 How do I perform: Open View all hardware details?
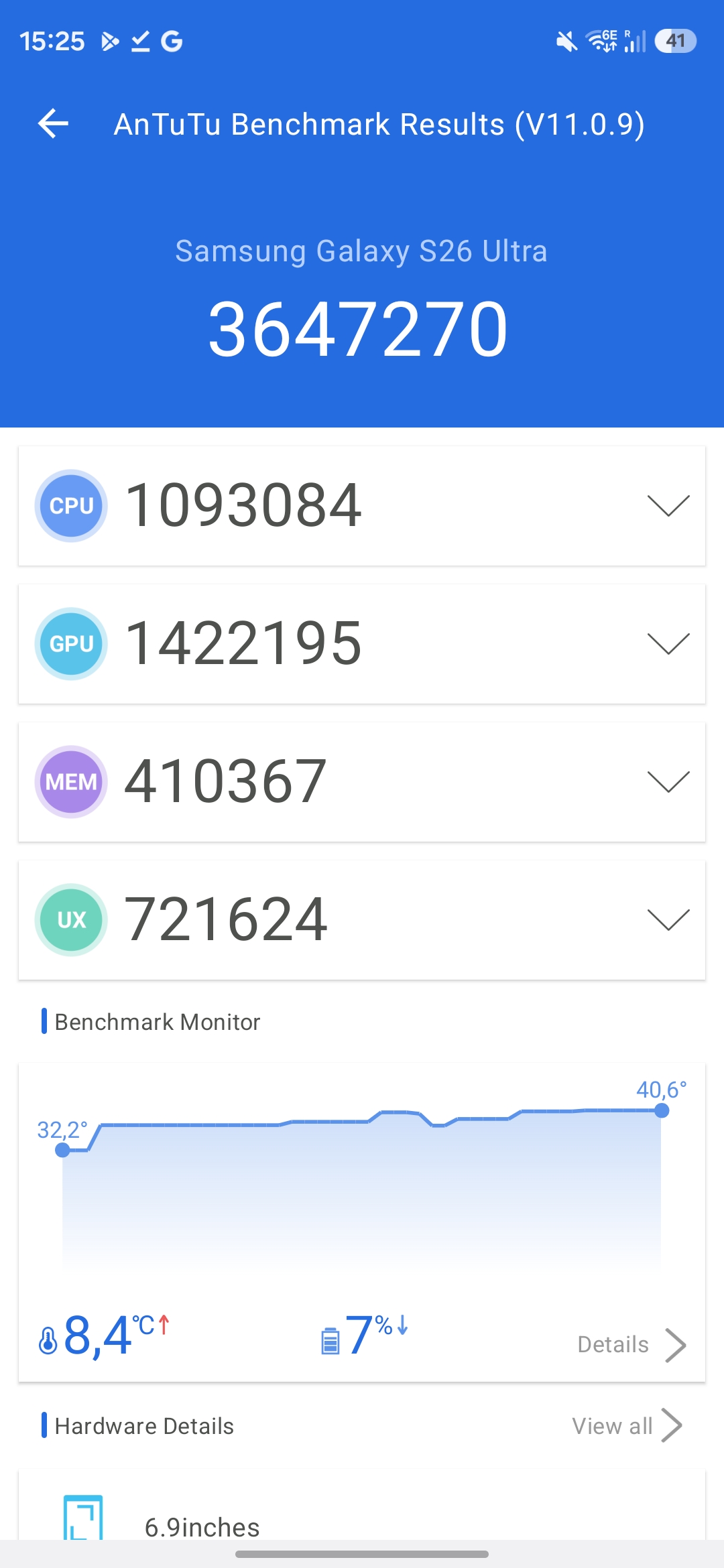pyautogui.click(x=626, y=1426)
